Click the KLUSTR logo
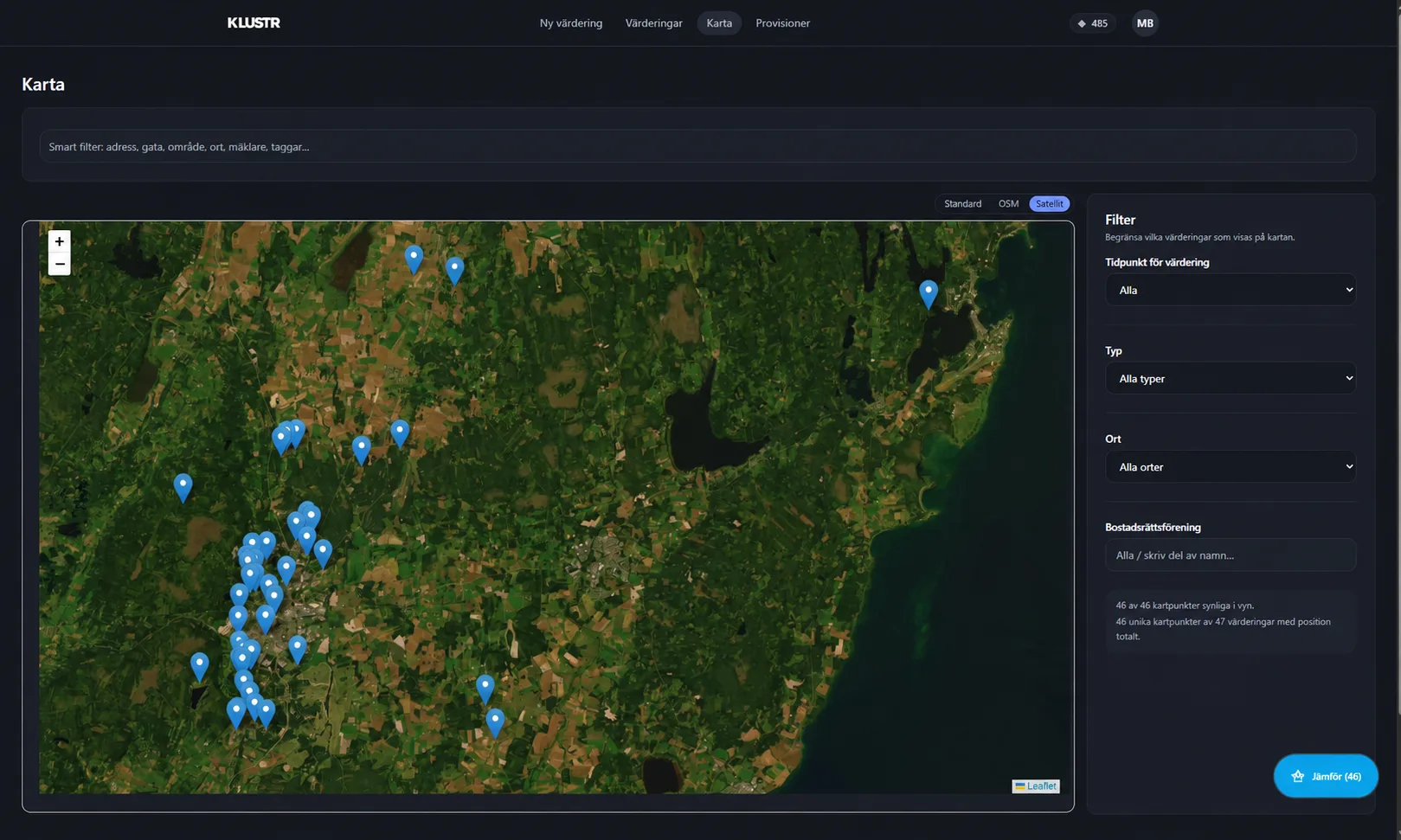This screenshot has width=1401, height=840. point(254,23)
